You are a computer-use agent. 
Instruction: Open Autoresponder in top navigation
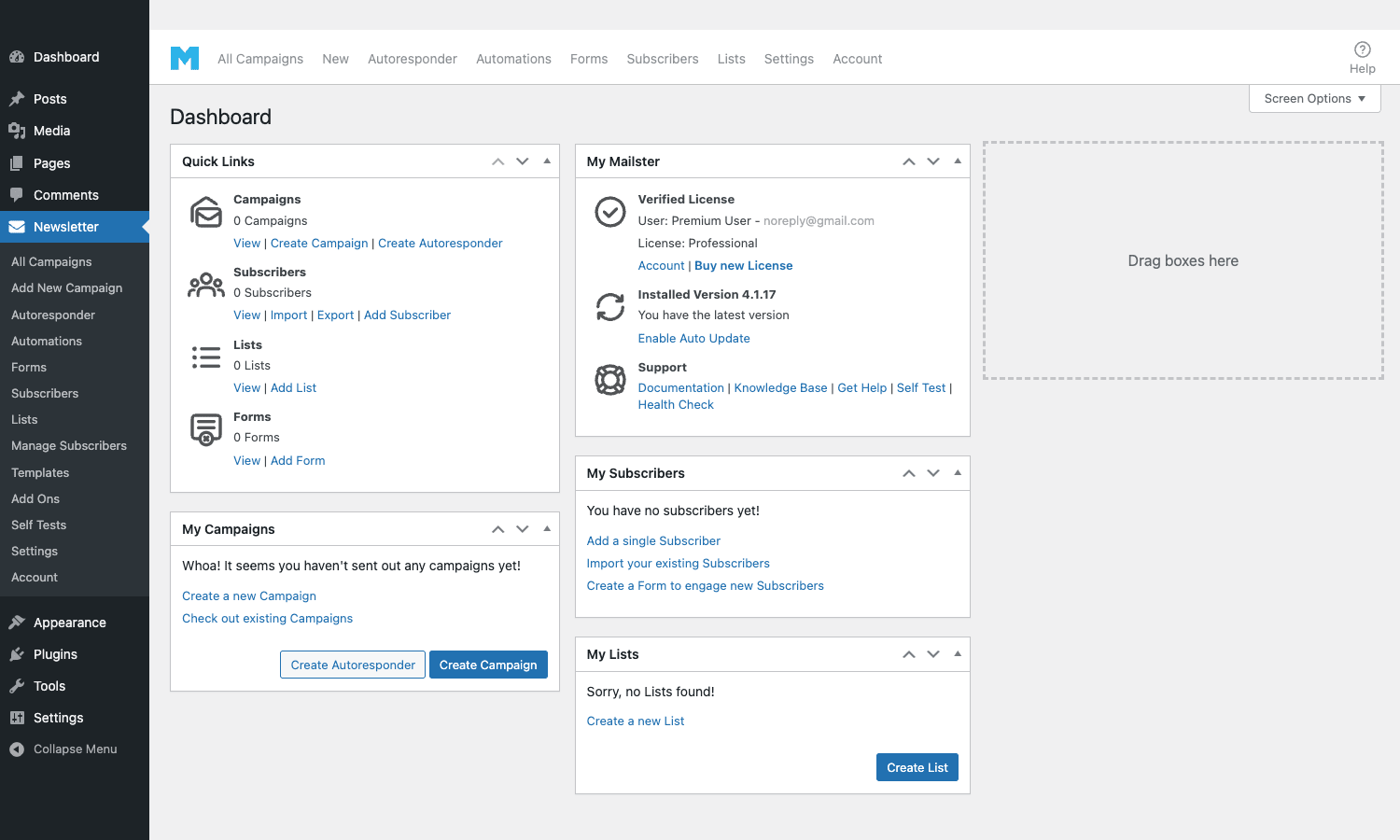(413, 59)
